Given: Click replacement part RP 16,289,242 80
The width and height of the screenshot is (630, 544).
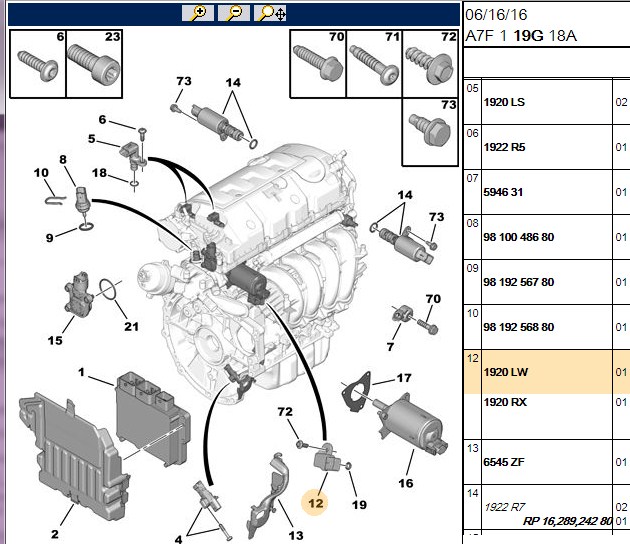Looking at the screenshot, I should [x=567, y=522].
